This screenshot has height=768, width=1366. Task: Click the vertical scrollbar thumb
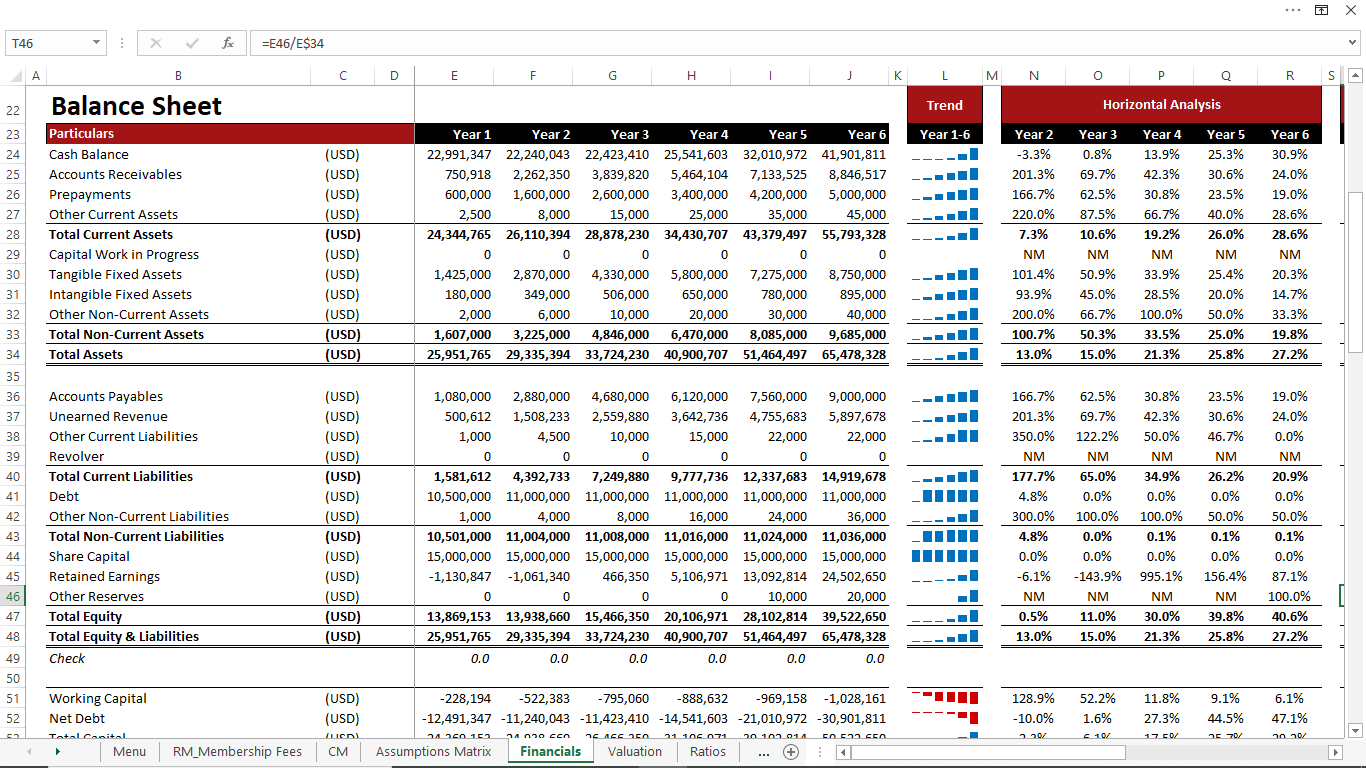point(1356,272)
